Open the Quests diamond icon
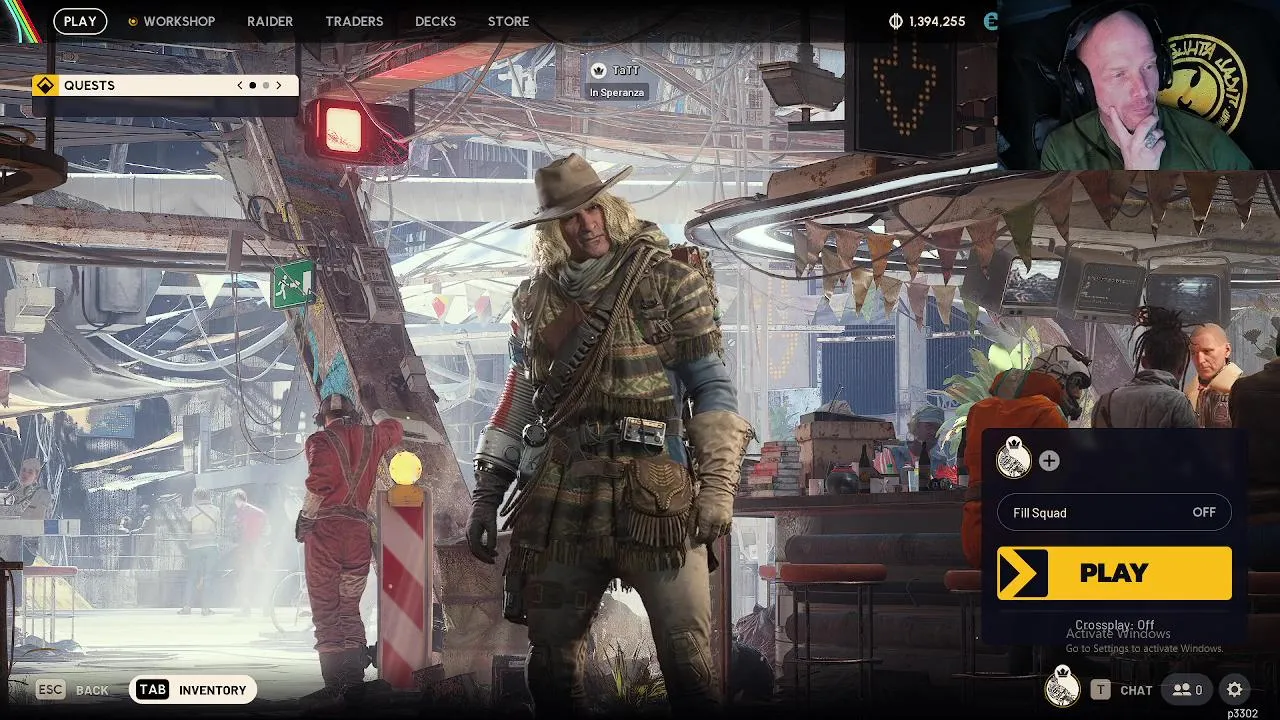 45,85
